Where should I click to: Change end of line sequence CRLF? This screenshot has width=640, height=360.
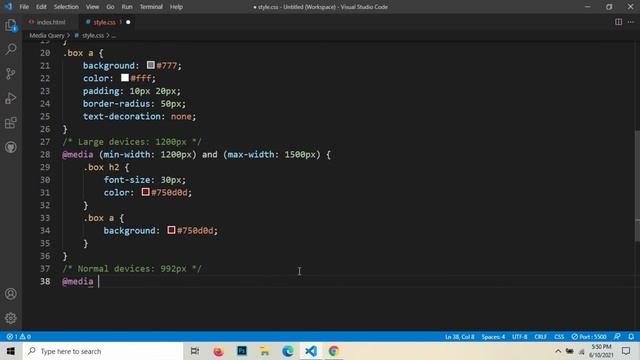click(x=540, y=337)
